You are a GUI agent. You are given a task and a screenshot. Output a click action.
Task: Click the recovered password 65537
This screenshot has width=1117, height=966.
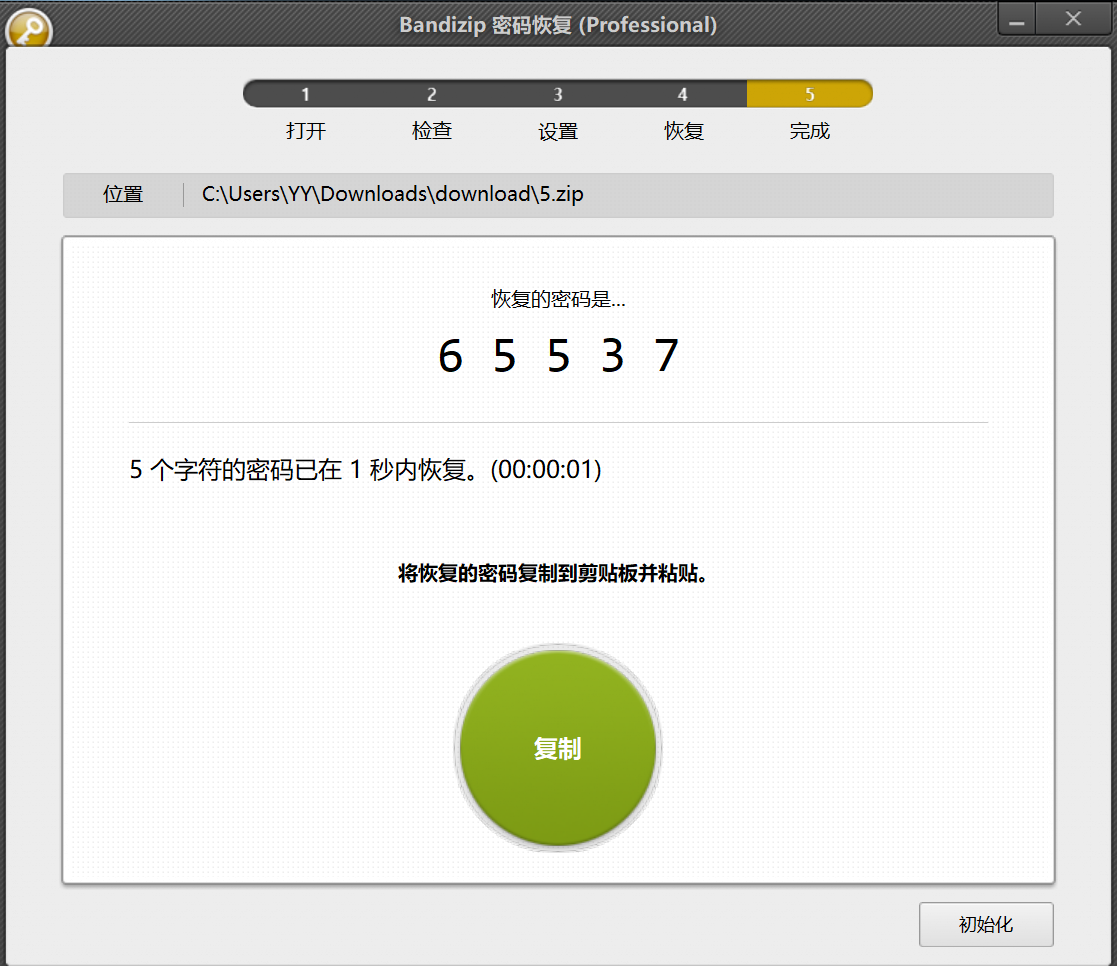[558, 355]
